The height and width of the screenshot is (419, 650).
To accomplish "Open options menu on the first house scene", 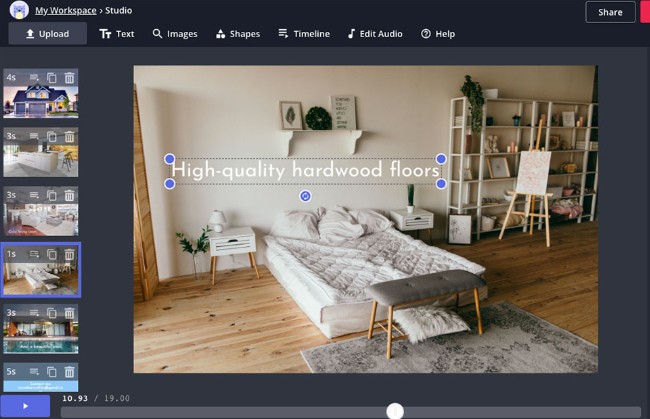I will (x=34, y=77).
